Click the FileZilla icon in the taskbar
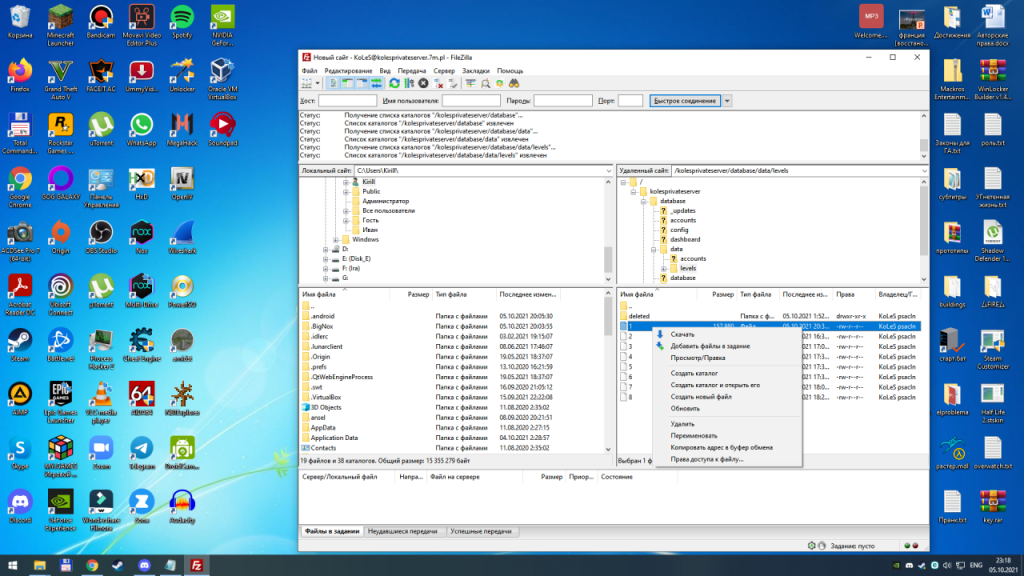Image resolution: width=1024 pixels, height=576 pixels. pos(197,565)
